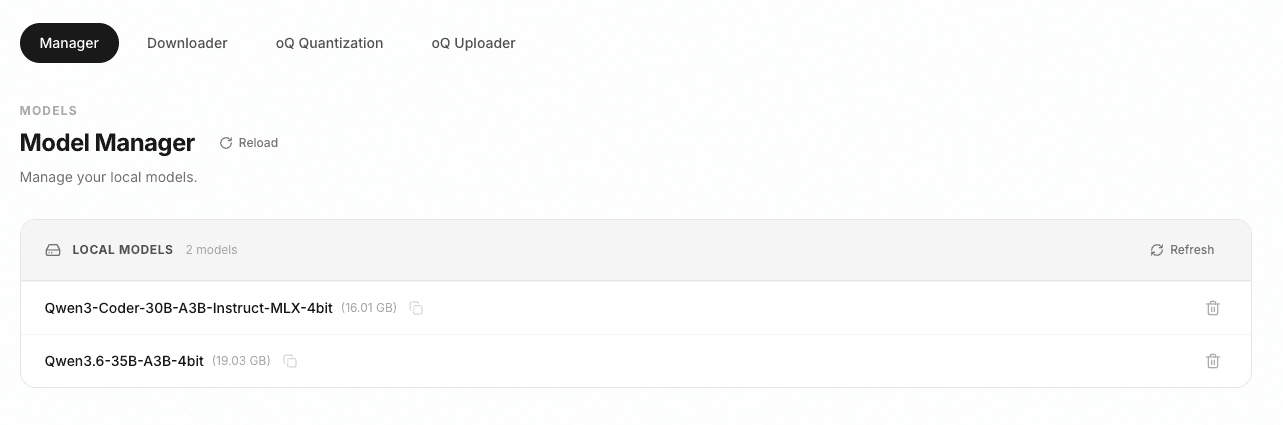Viewport: 1283px width, 425px height.
Task: Delete the Qwen3.6-35B-A3B-4bit model via trash icon
Action: coord(1213,361)
